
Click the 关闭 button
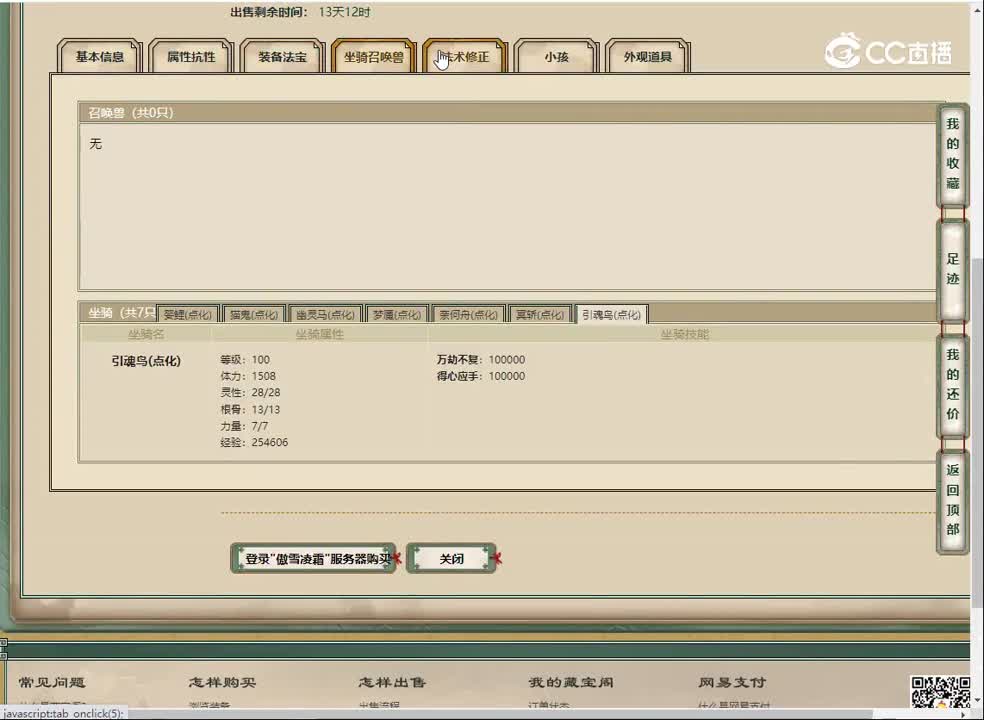coord(452,559)
